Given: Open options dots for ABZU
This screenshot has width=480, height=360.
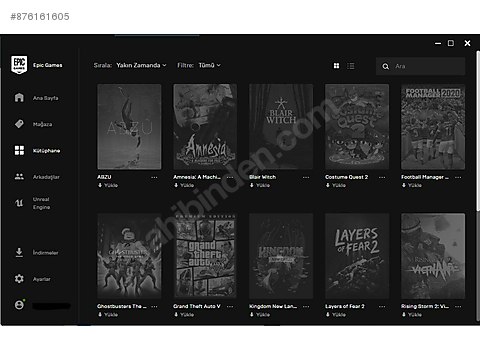Looking at the screenshot, I should click(x=154, y=177).
